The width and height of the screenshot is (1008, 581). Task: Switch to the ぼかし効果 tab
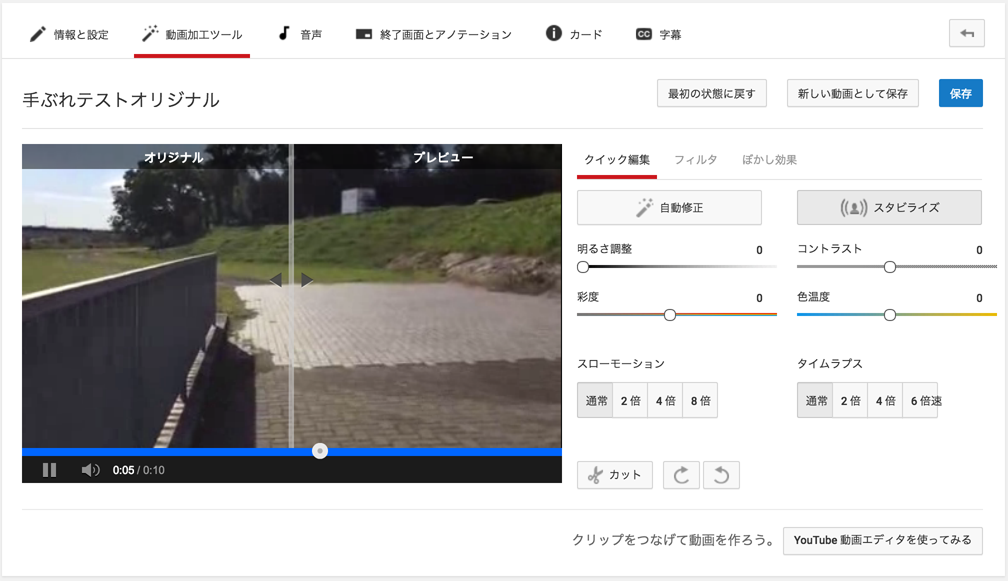[x=770, y=160]
